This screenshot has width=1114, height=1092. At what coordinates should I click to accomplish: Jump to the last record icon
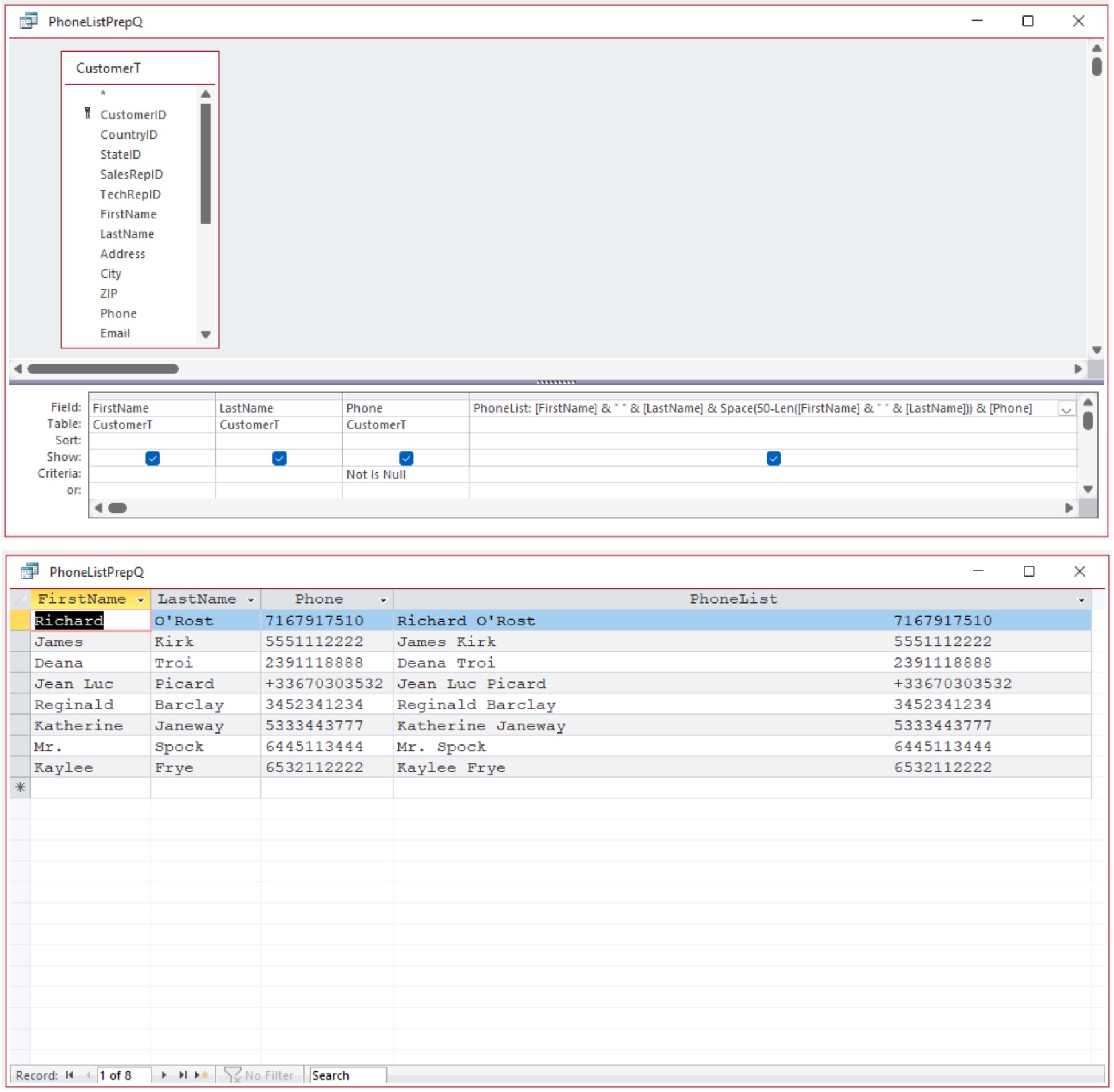point(183,1075)
